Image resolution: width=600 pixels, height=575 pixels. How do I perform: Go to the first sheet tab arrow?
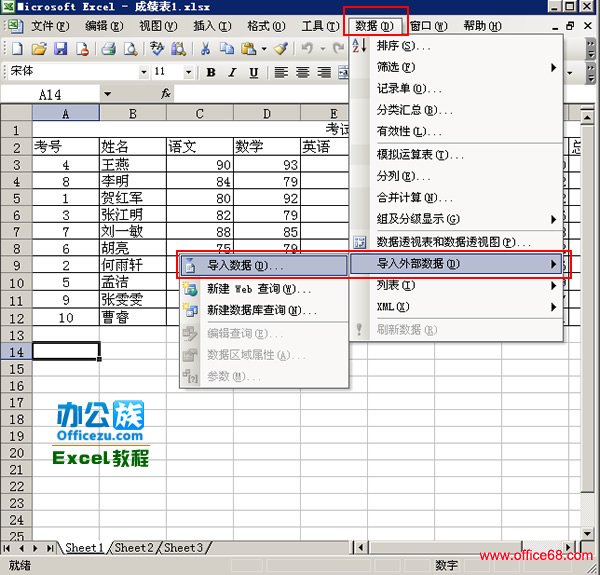click(7, 548)
